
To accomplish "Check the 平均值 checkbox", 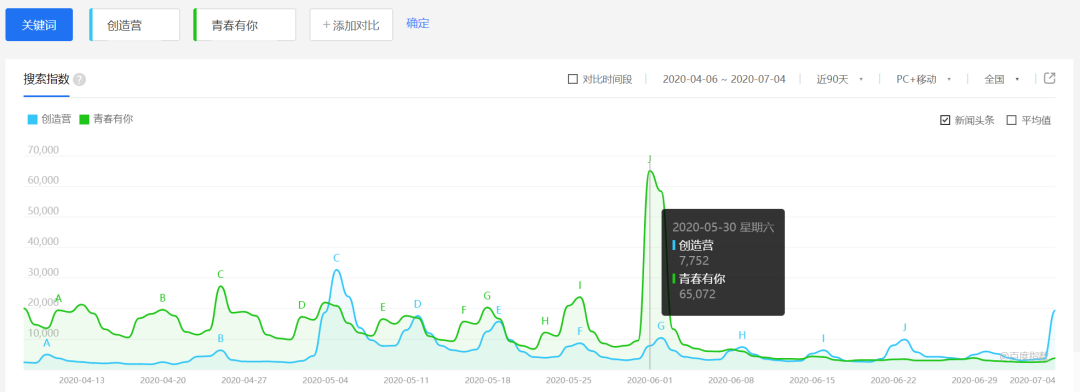I will click(1012, 120).
